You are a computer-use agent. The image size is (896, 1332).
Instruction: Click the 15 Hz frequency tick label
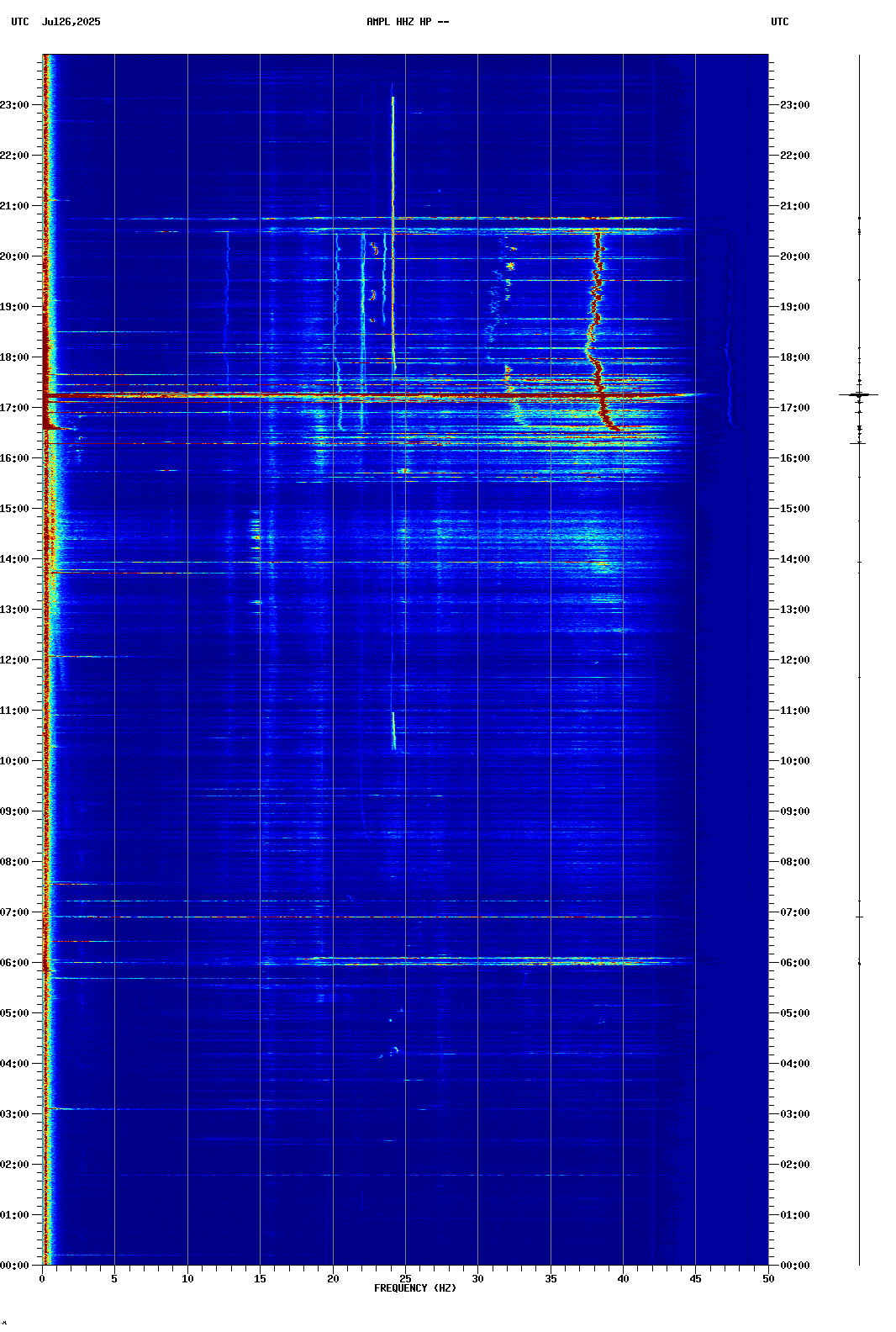tap(260, 1279)
